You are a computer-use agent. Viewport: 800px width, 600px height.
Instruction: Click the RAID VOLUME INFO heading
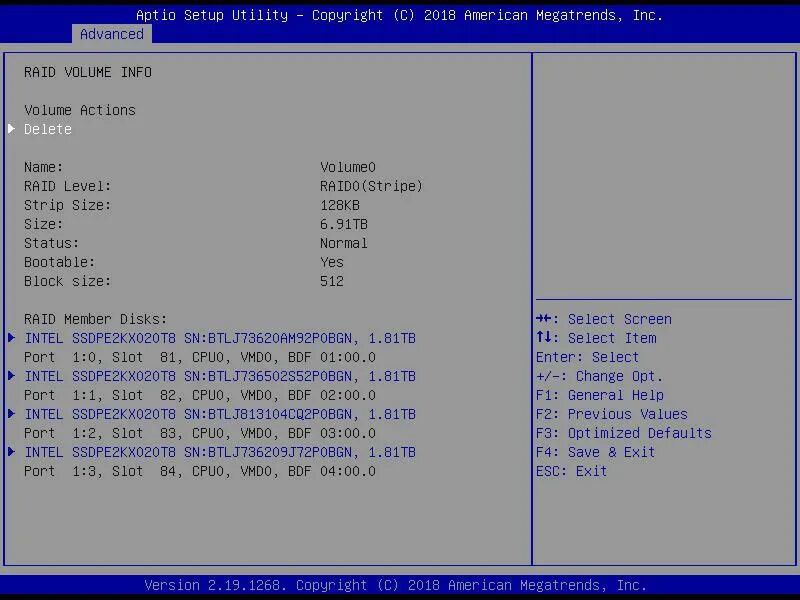pyautogui.click(x=88, y=72)
